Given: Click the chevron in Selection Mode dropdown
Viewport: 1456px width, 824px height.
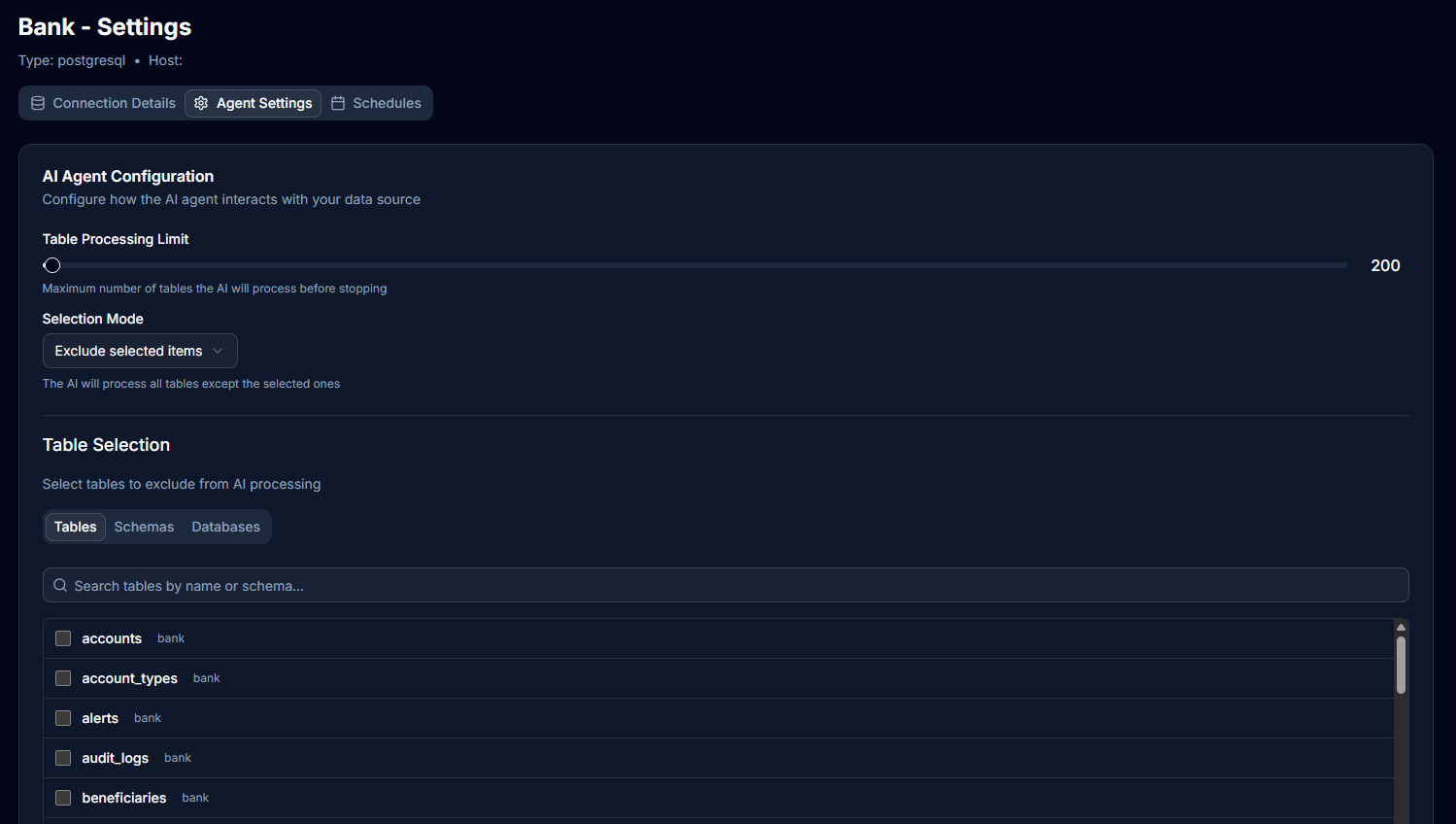Looking at the screenshot, I should click(x=218, y=351).
